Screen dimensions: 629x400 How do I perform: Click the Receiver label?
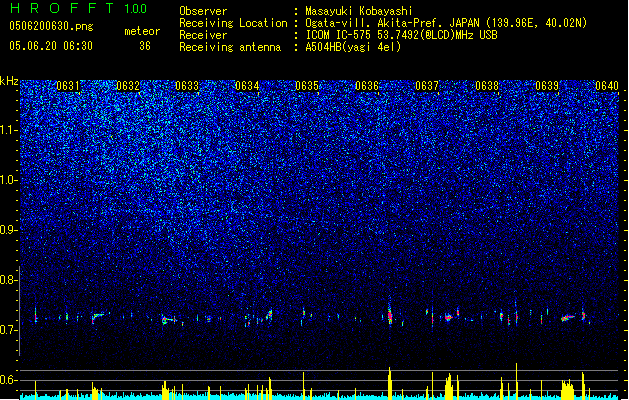point(203,35)
